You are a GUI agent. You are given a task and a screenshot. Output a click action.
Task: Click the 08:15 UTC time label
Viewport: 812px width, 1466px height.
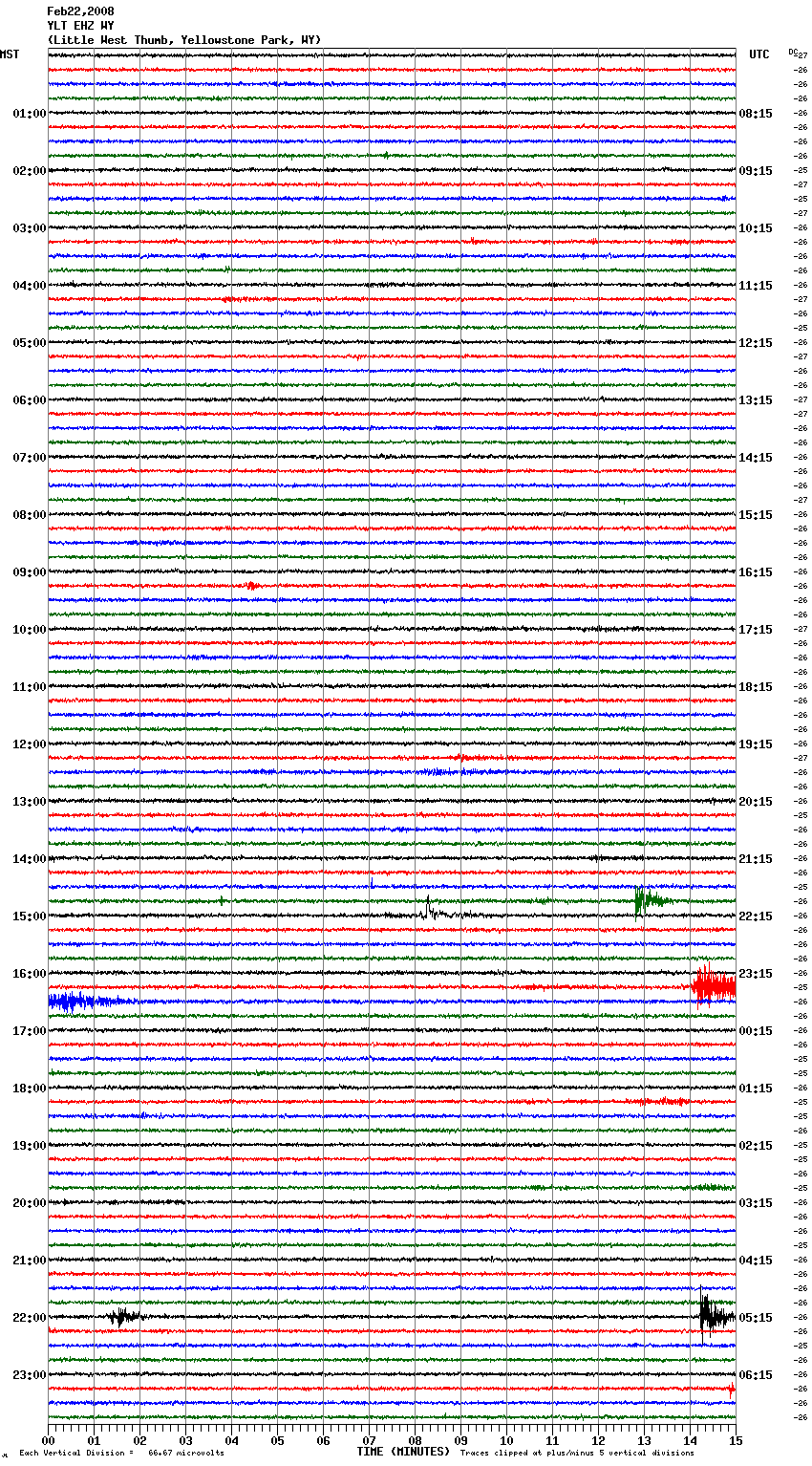(756, 114)
